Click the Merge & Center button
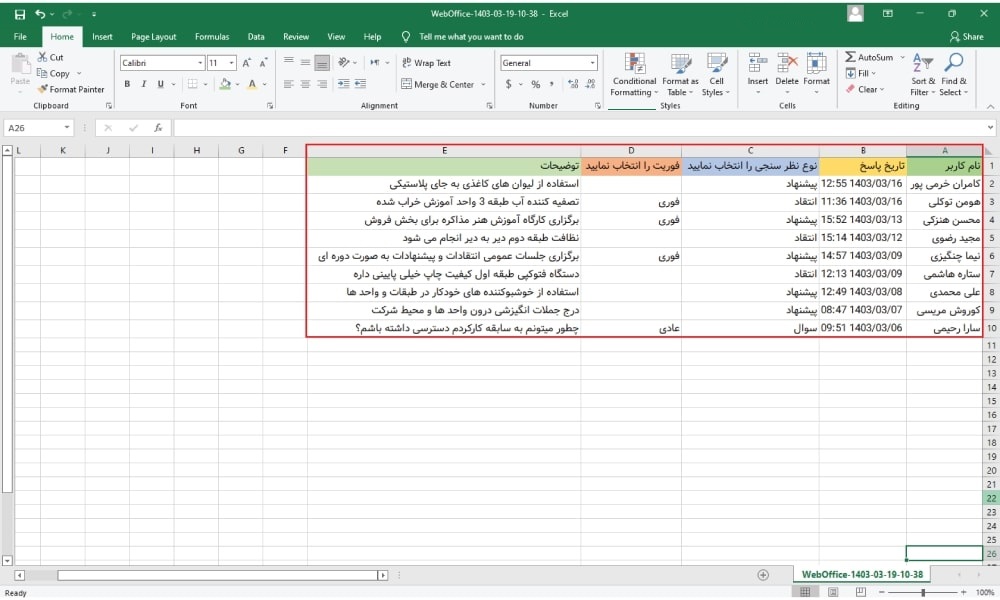Viewport: 1000px width, 600px height. tap(442, 84)
